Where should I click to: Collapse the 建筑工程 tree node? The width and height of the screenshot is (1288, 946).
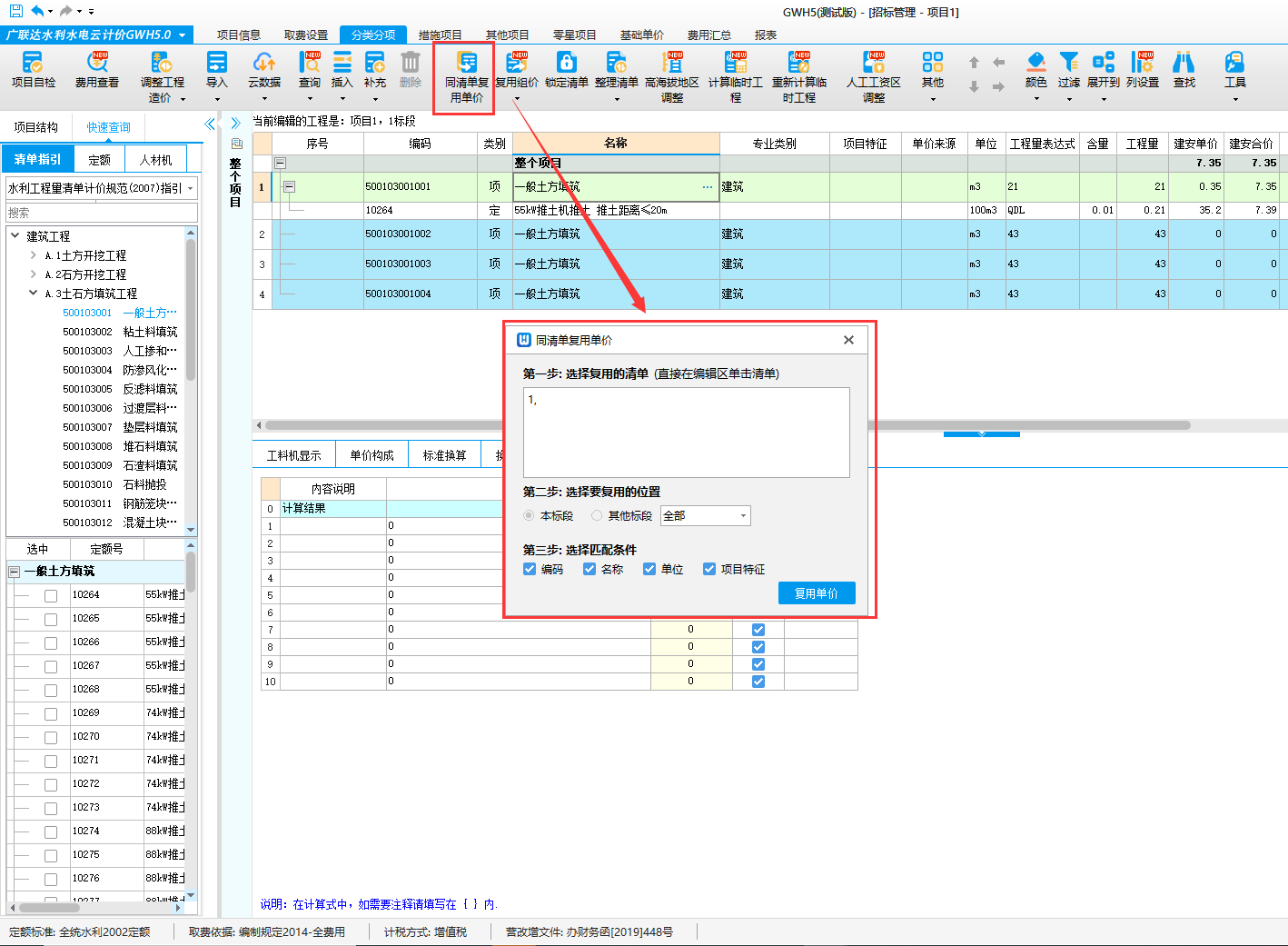coord(15,235)
